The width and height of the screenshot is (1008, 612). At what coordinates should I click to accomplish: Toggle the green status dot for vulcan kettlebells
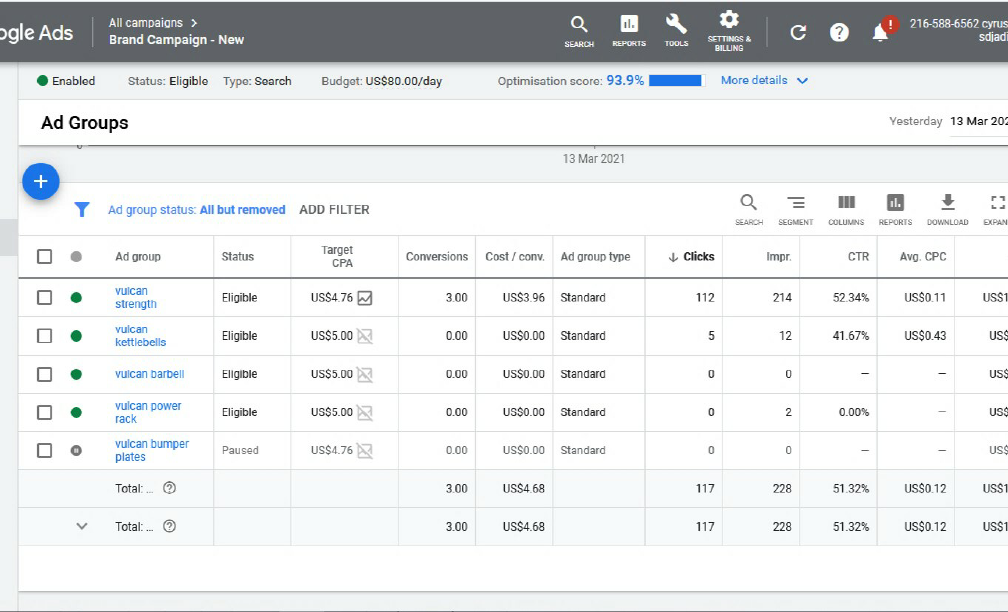[x=76, y=336]
